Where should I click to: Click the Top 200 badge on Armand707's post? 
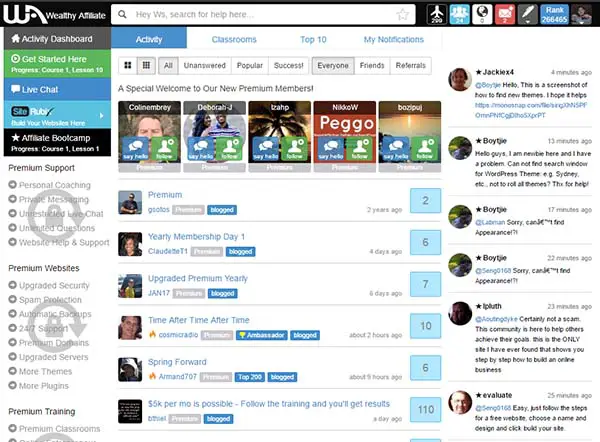point(250,377)
